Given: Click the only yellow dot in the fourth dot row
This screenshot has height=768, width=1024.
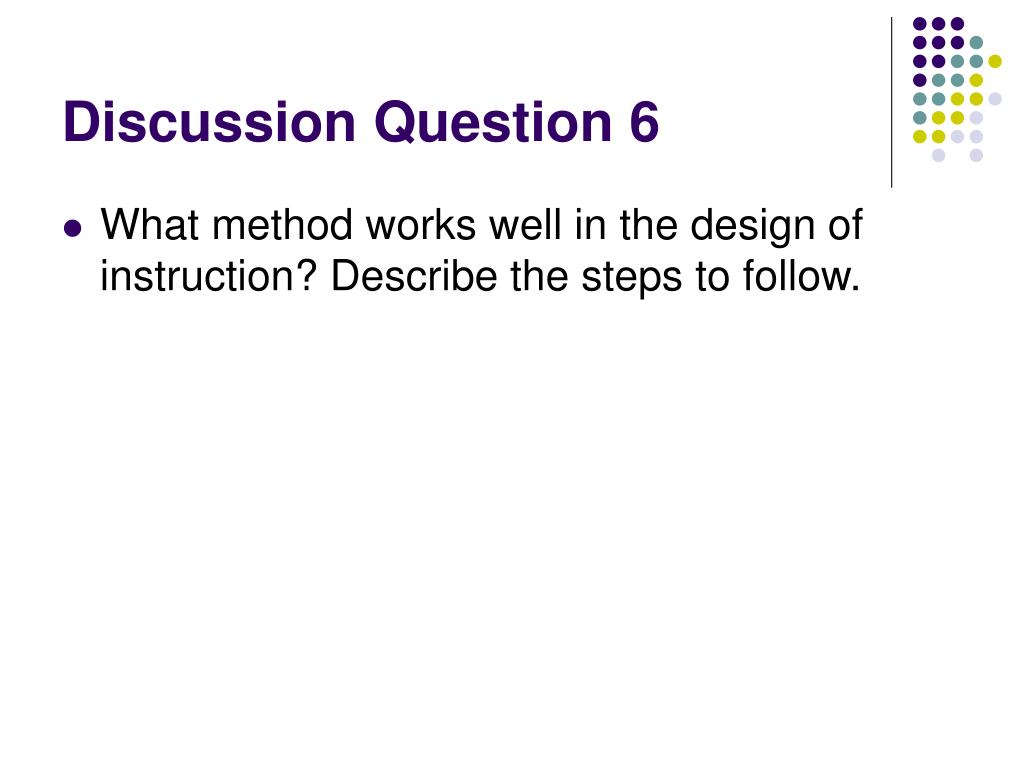Looking at the screenshot, I should 976,80.
